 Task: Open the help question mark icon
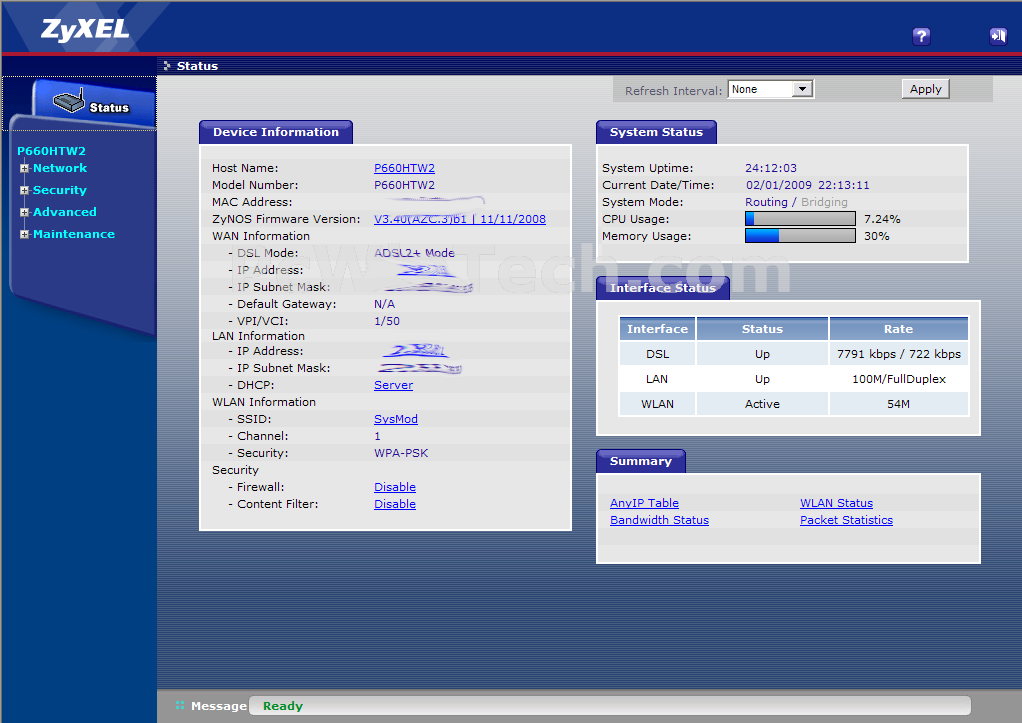(x=921, y=36)
